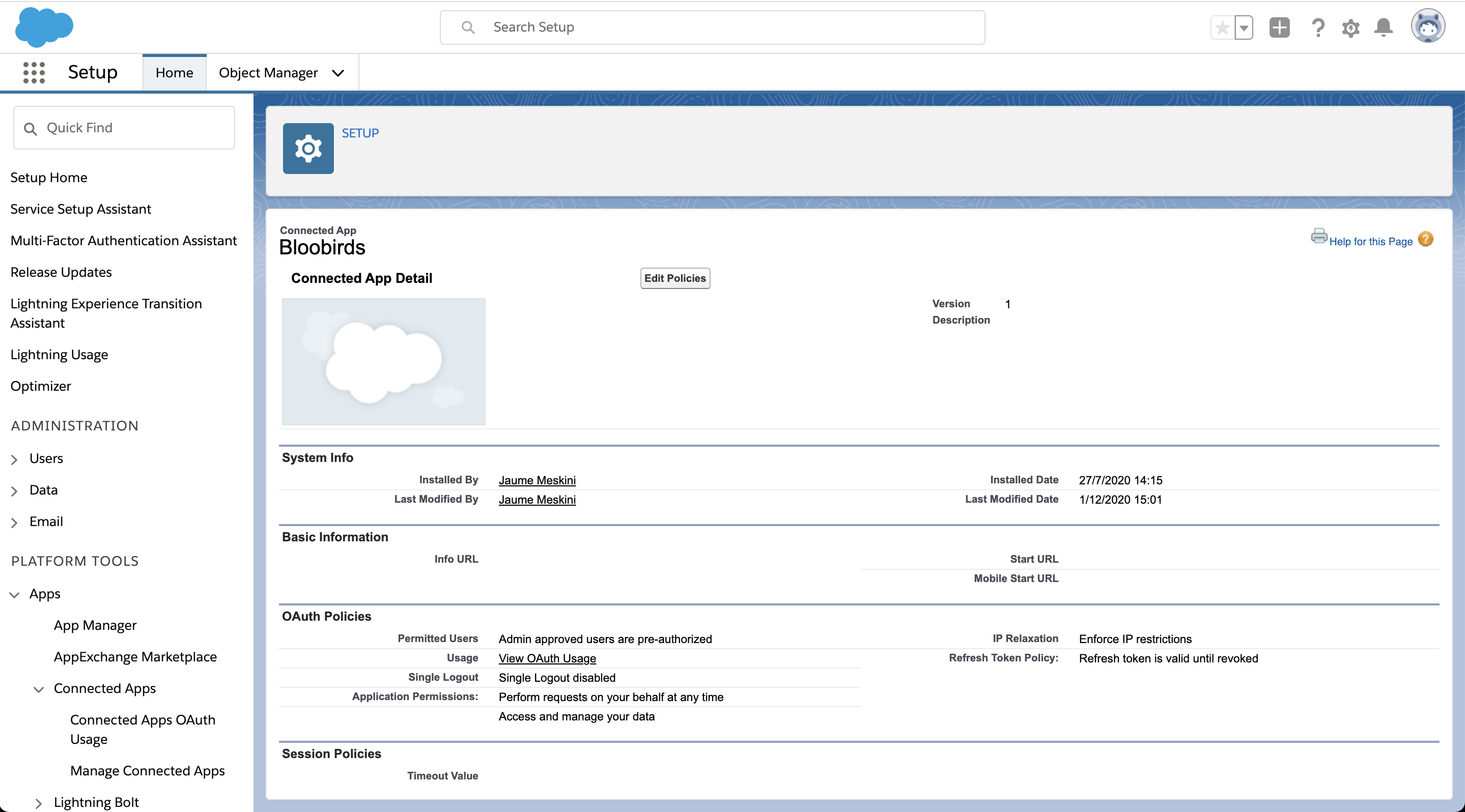The image size is (1465, 812).
Task: Click the Edit Policies button
Action: (675, 278)
